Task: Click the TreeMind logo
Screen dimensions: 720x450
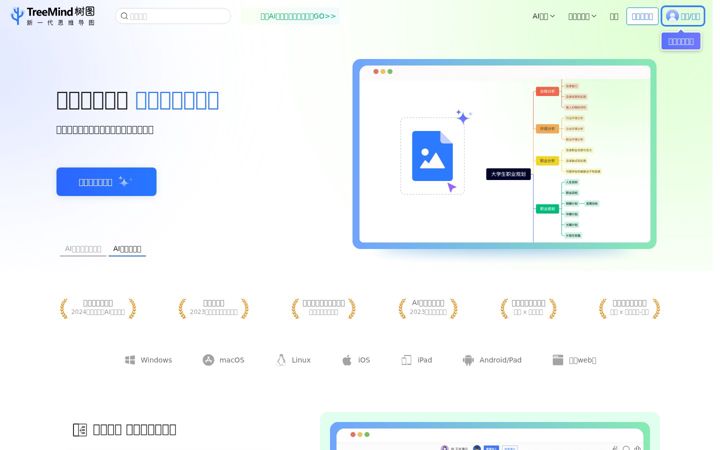Action: [53, 16]
